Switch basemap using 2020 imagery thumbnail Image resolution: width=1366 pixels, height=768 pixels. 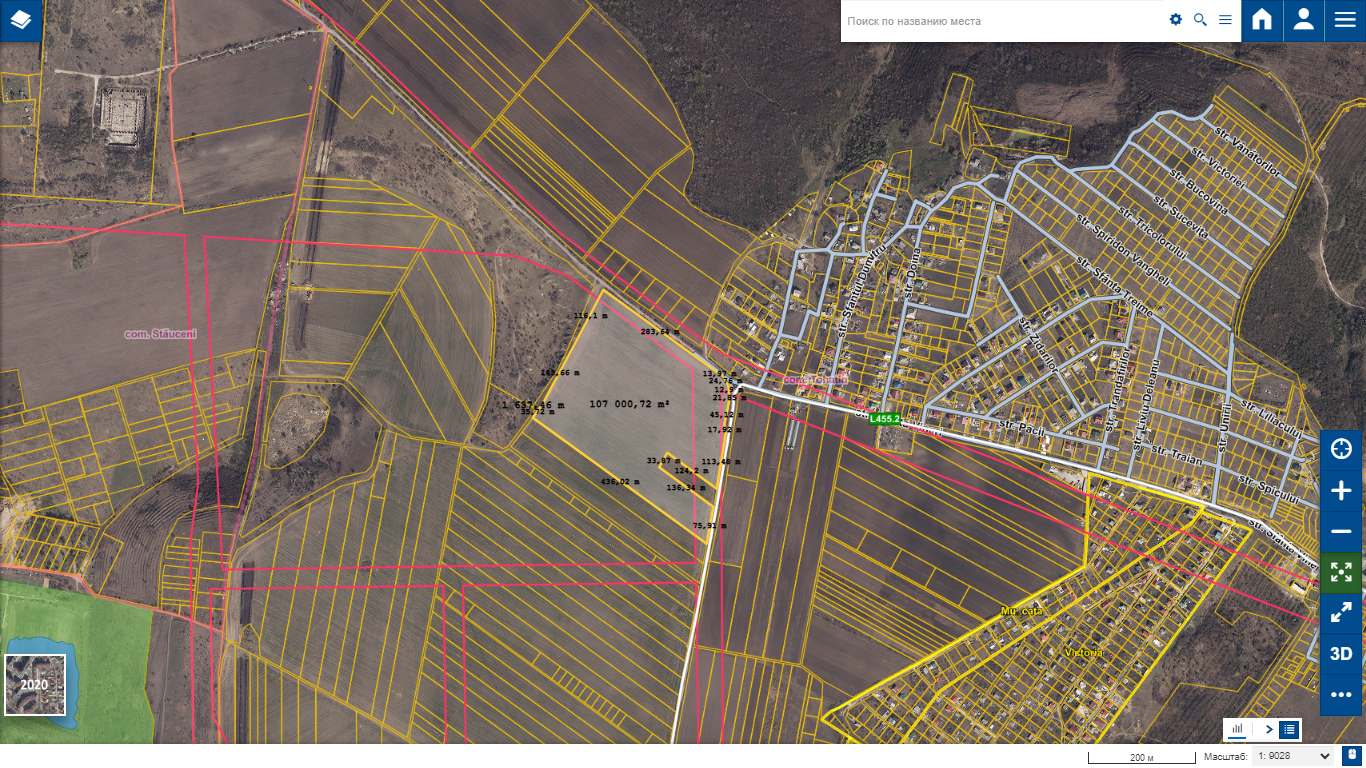coord(35,685)
